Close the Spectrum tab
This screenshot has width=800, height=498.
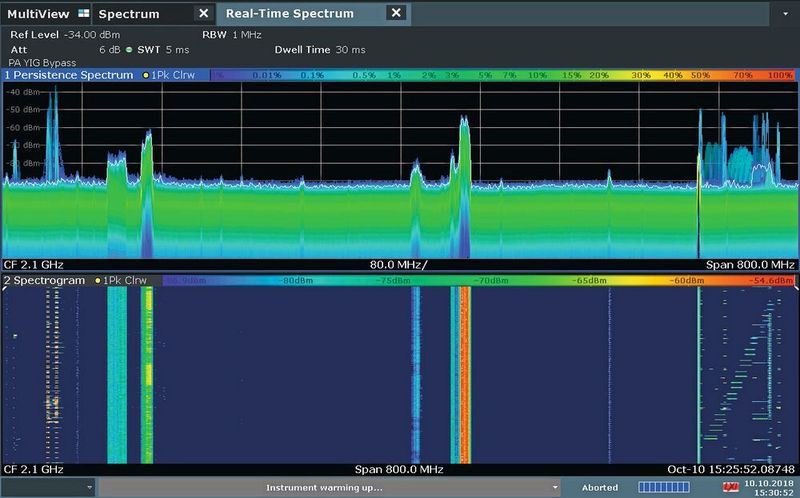[203, 13]
